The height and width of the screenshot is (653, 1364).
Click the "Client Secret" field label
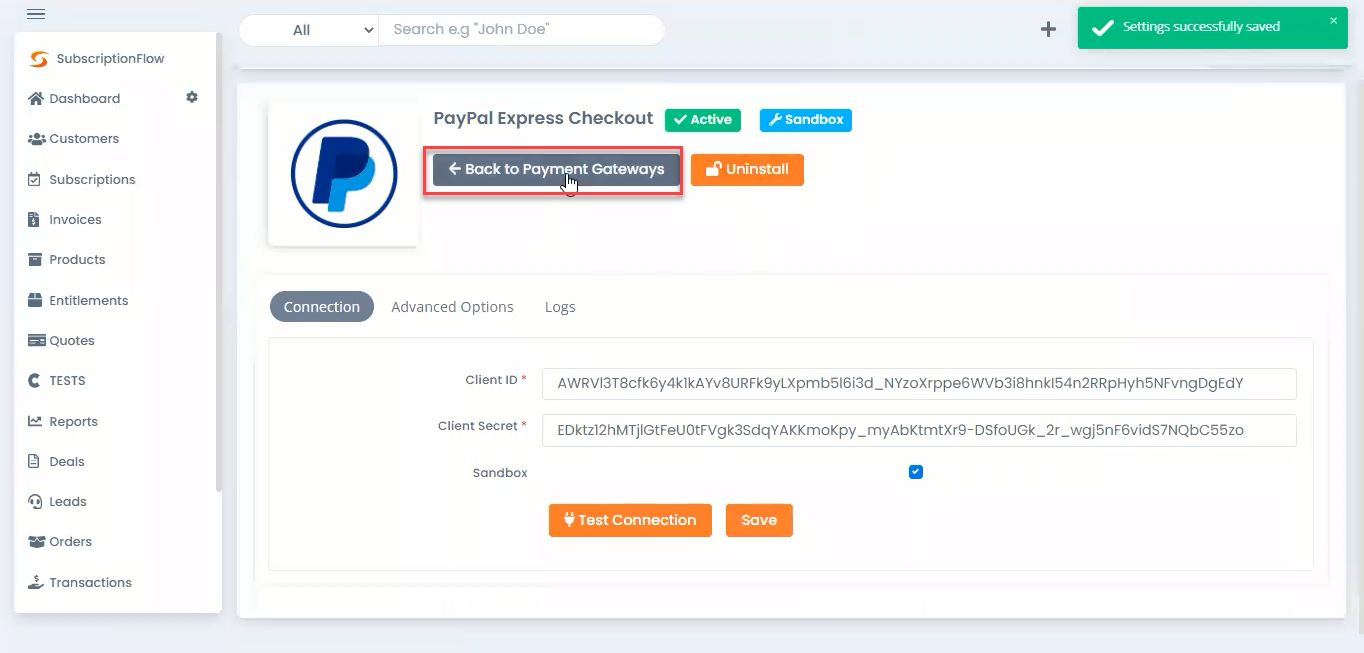[x=478, y=426]
